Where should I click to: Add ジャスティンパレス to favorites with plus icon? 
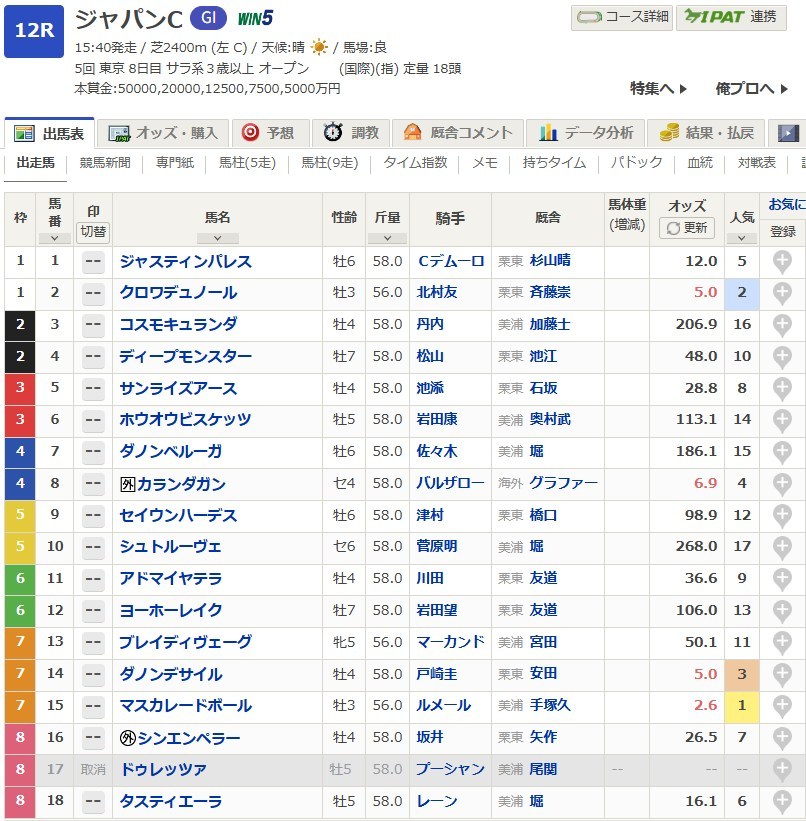(782, 262)
